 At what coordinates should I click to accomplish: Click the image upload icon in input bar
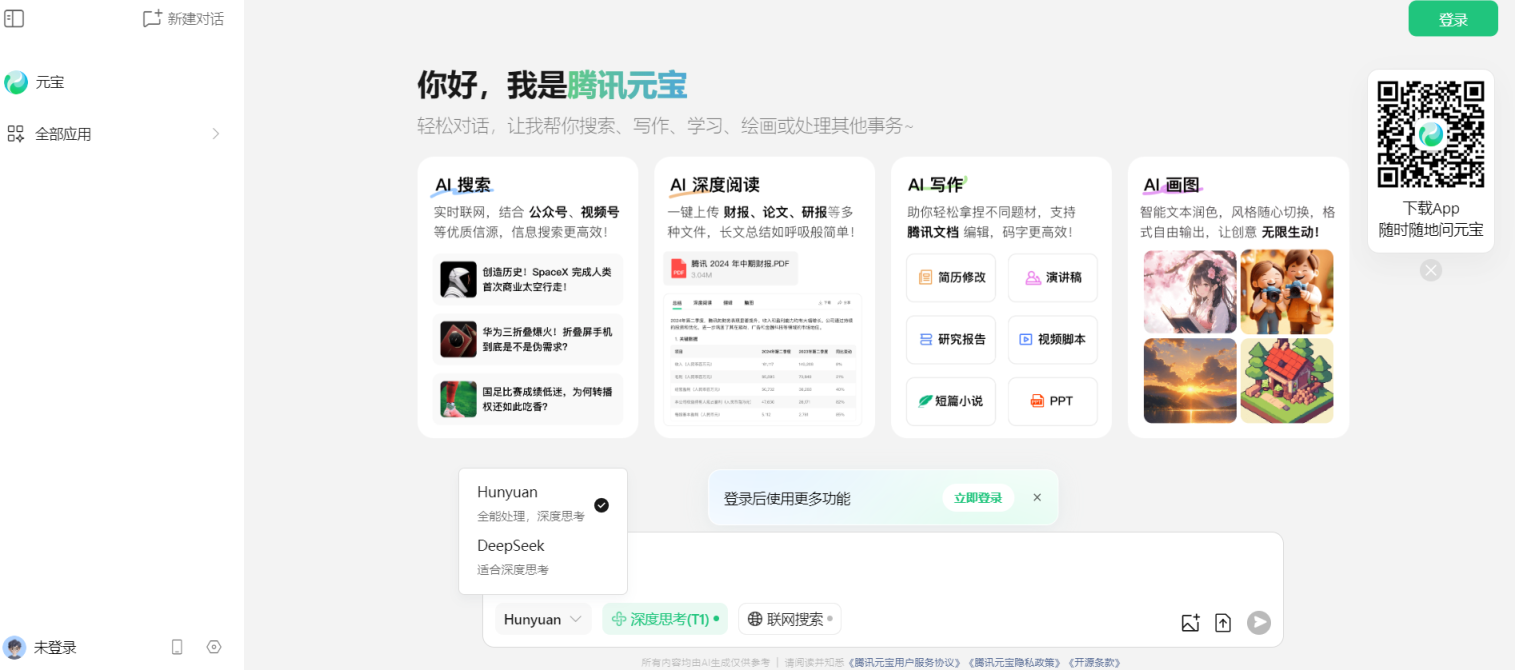point(1190,622)
